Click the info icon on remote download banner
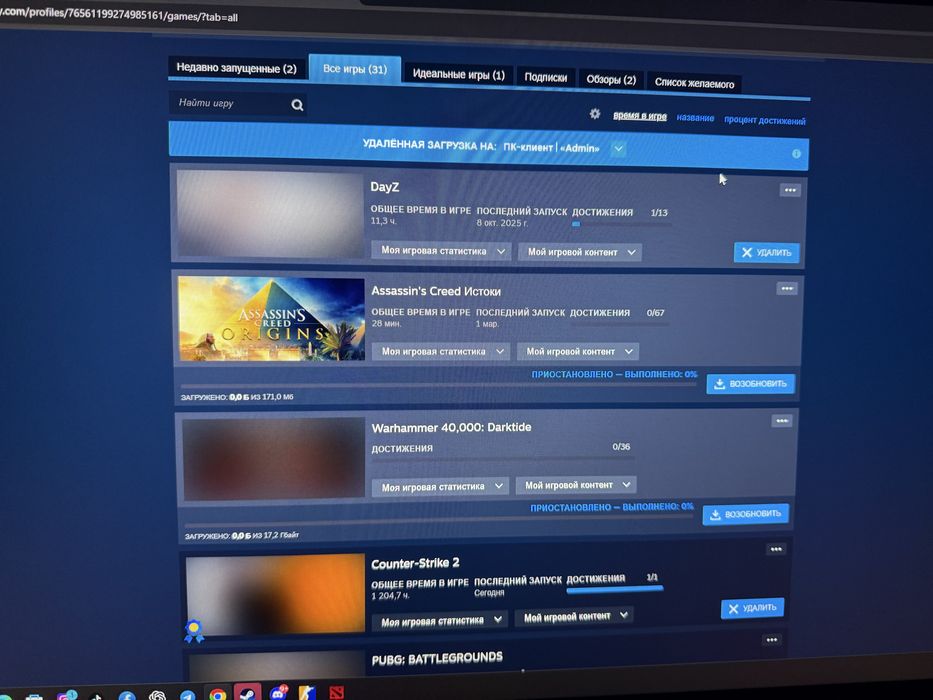The image size is (933, 700). coord(796,154)
